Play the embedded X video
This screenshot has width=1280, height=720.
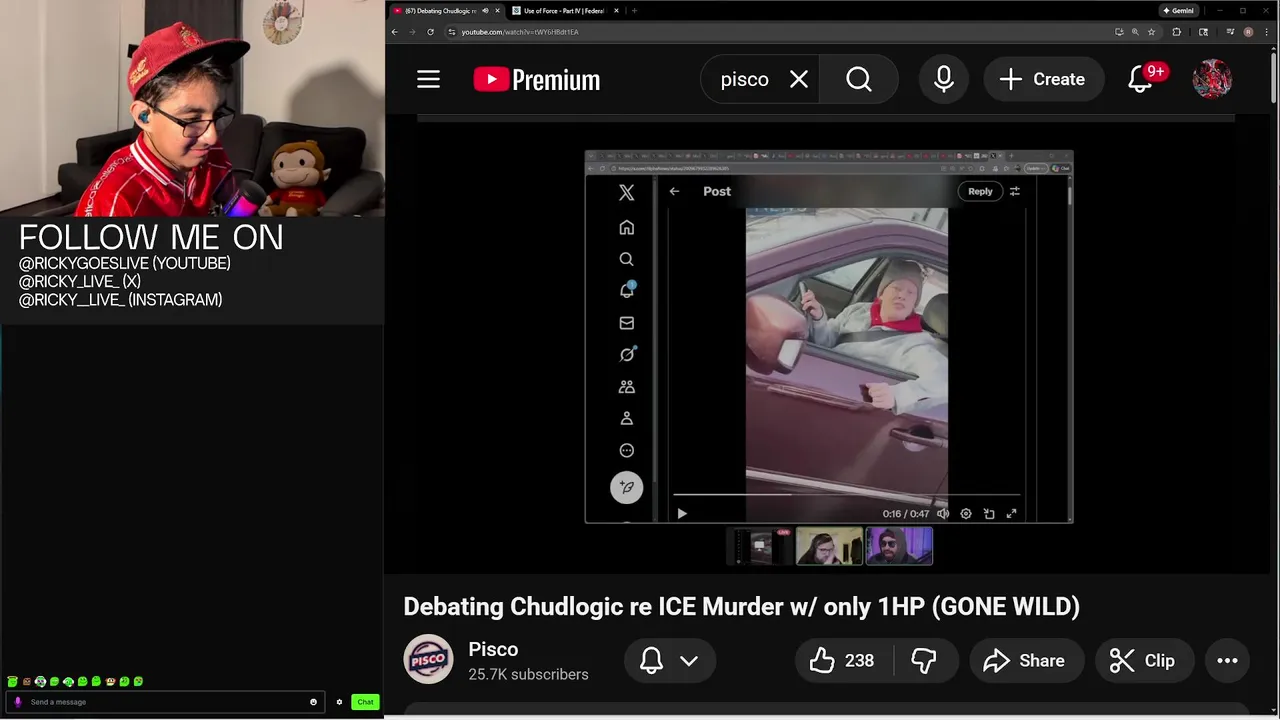(x=682, y=513)
